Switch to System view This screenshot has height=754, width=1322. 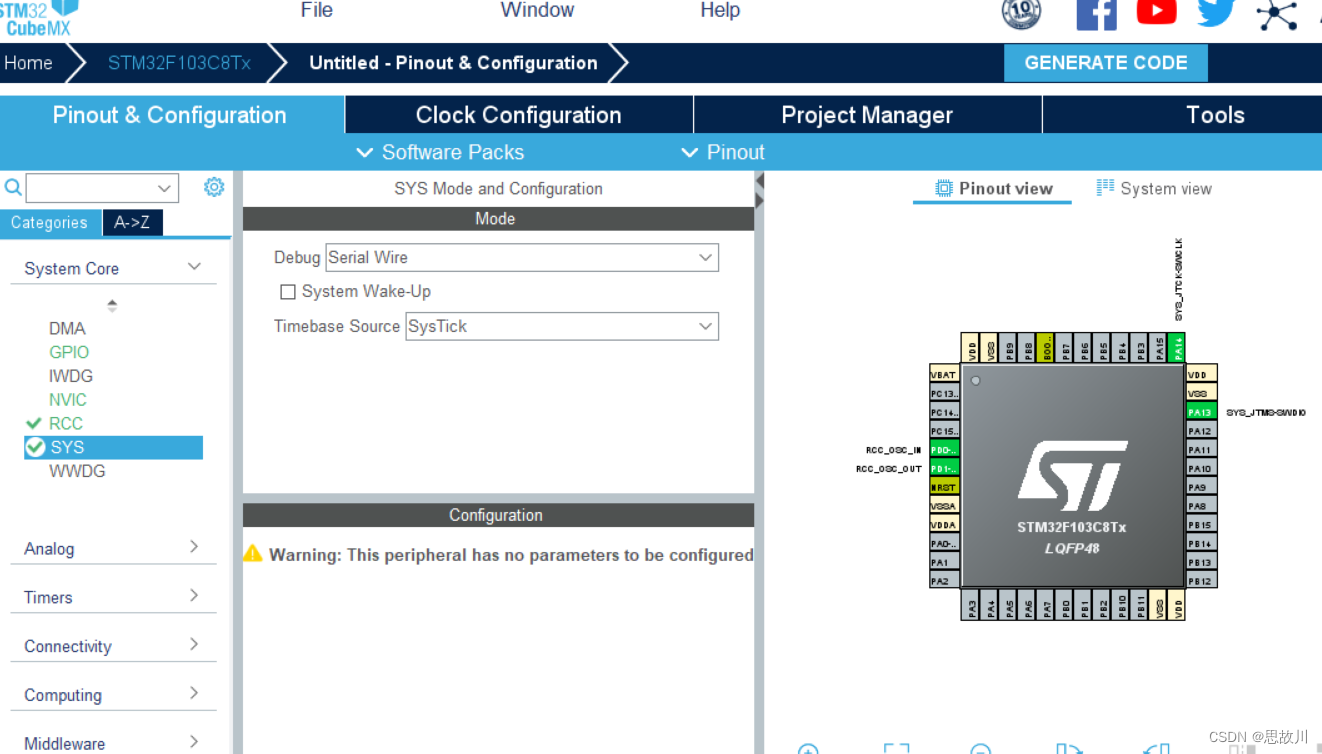[1154, 188]
